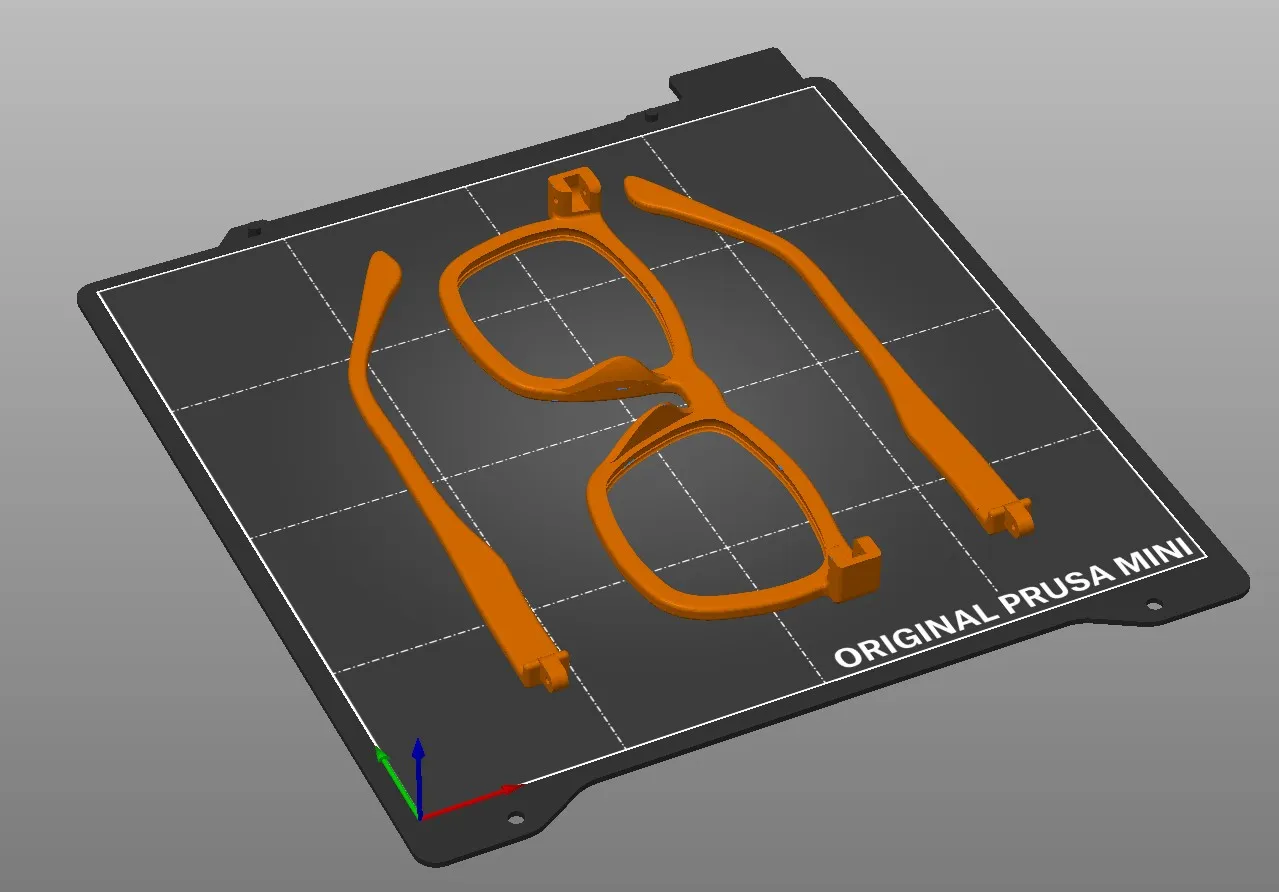Click the ORIGINAL PRUSA MINI bed label

tap(1015, 595)
